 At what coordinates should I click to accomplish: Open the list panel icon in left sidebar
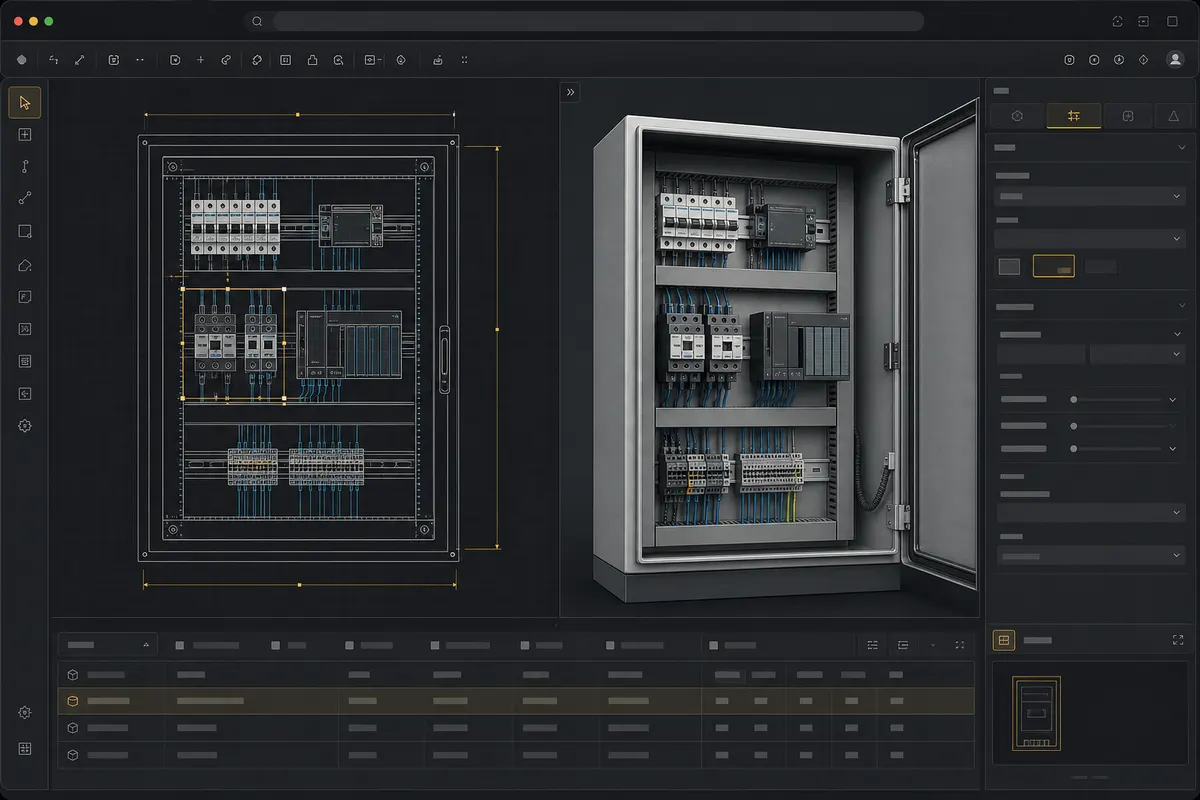tap(25, 361)
